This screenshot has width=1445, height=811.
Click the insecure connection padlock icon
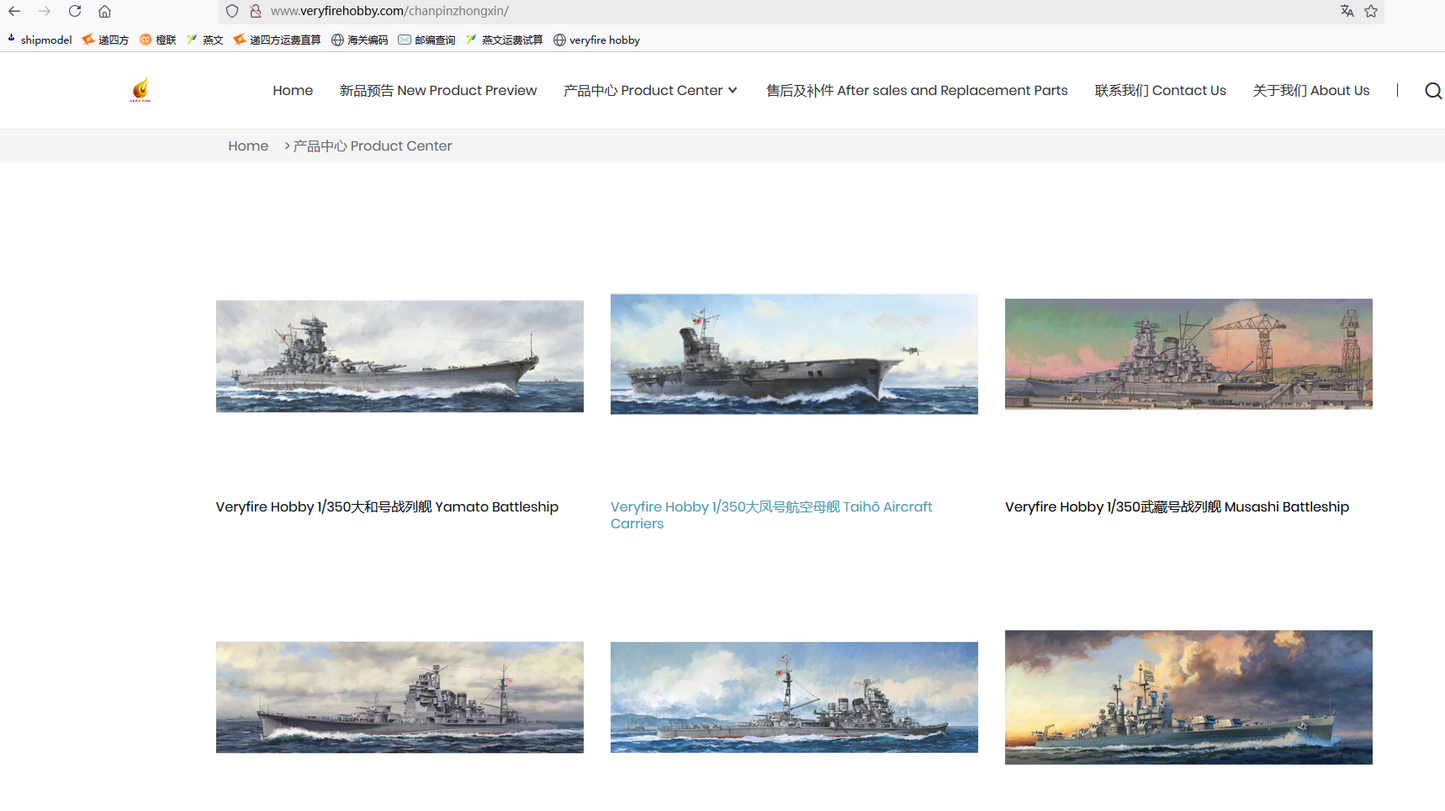click(255, 11)
